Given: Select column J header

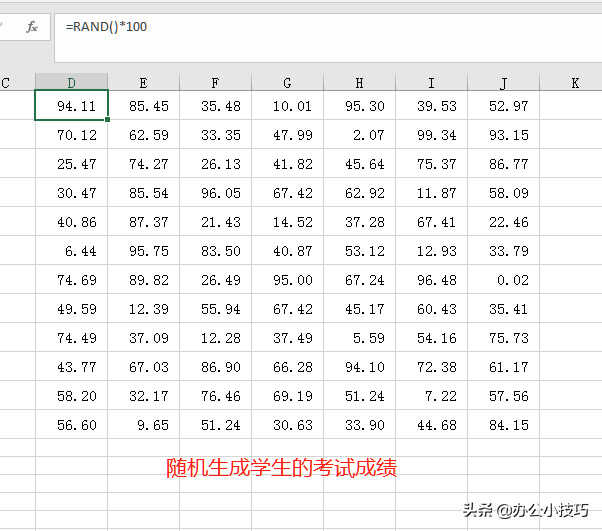Looking at the screenshot, I should 503,82.
